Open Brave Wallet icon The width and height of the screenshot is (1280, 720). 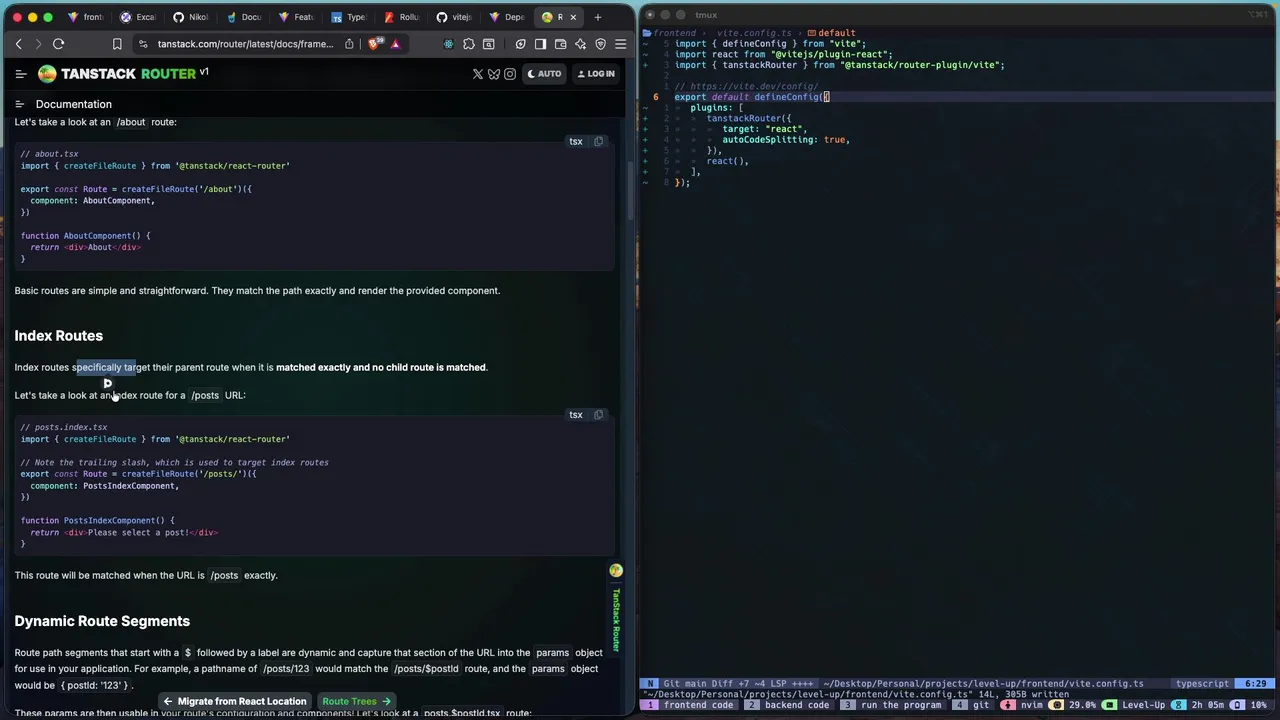pos(560,44)
